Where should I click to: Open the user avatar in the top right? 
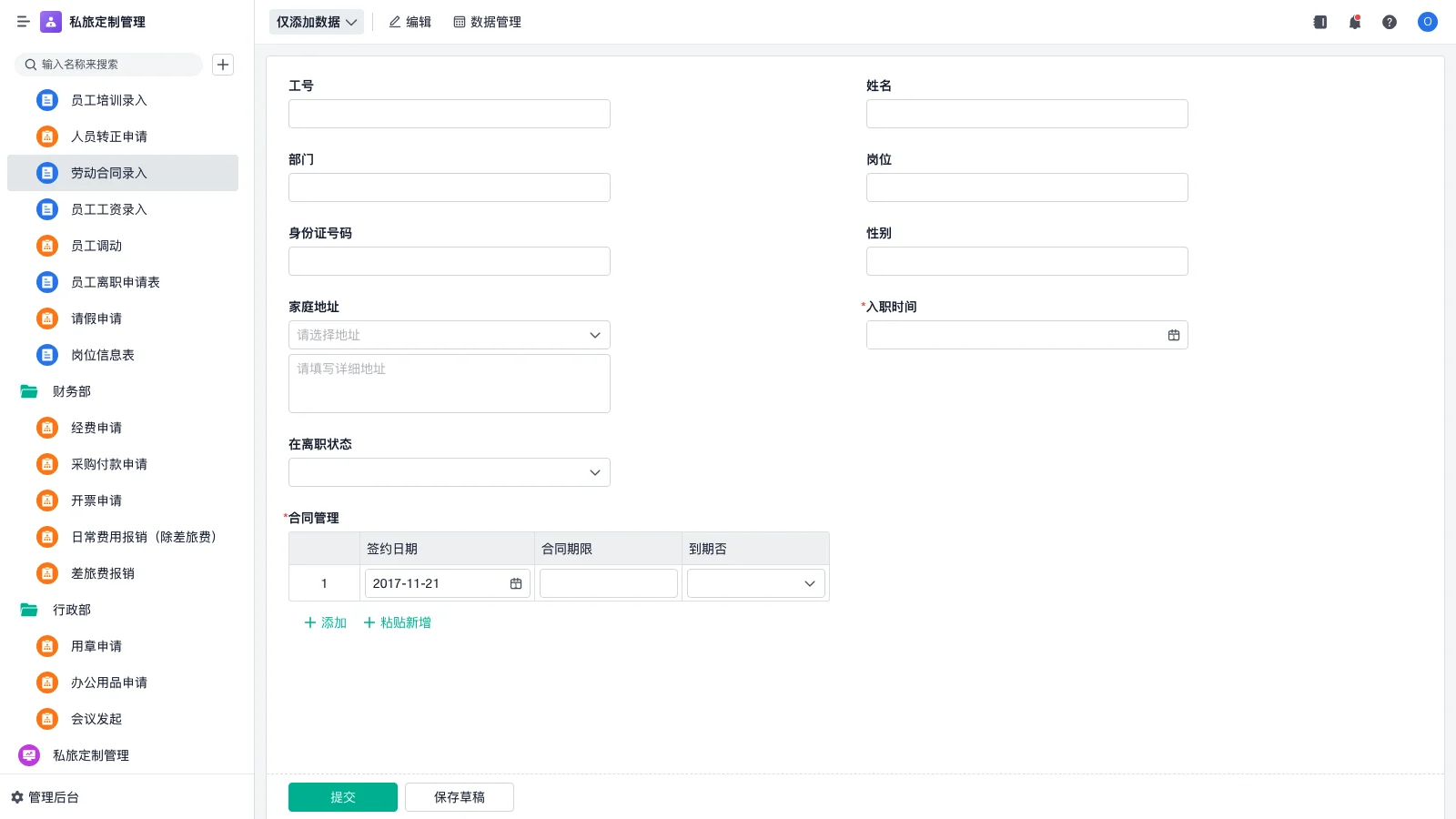1427,22
